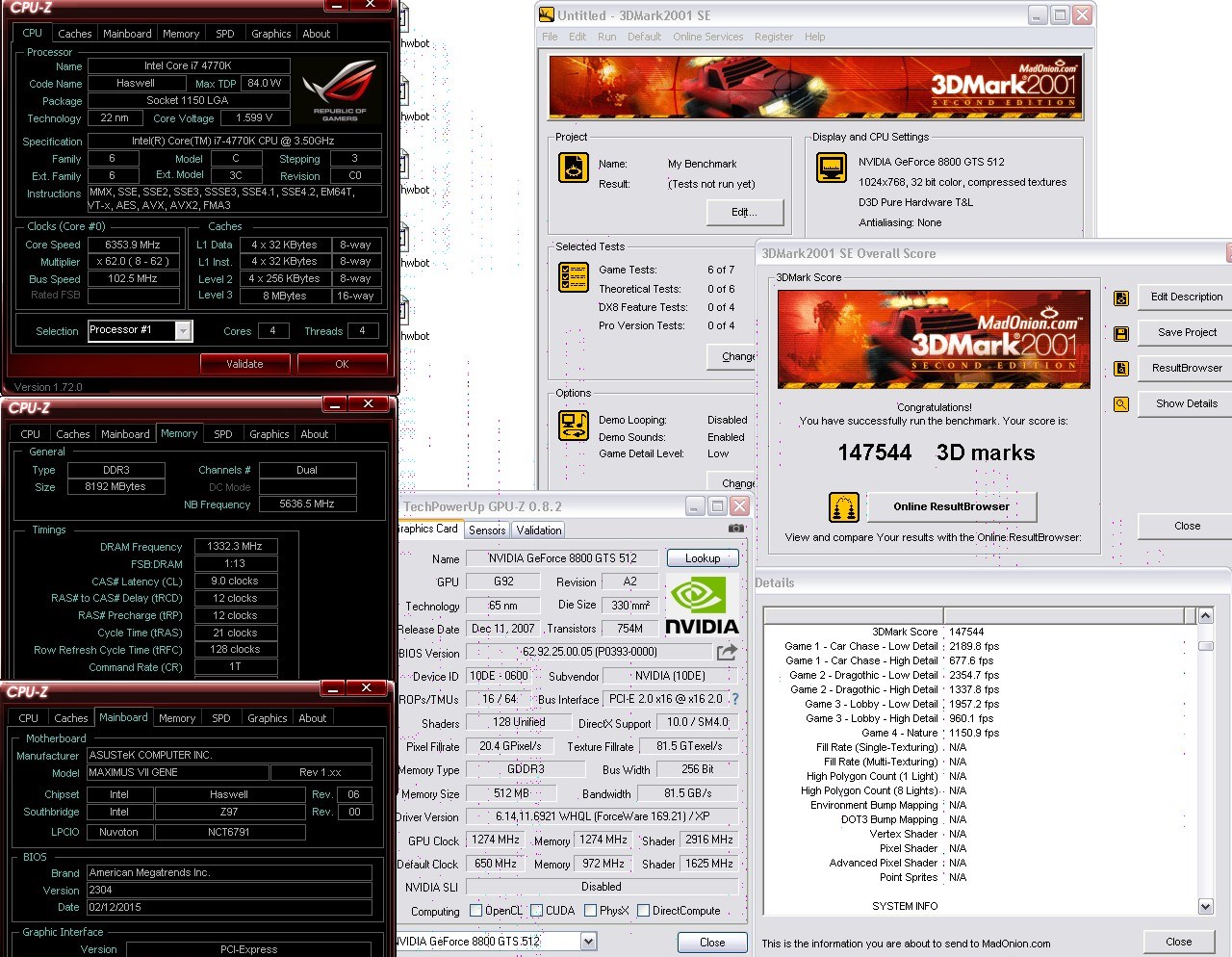Enable the OpenCL checkbox in GPU-Z
1232x957 pixels.
[x=475, y=911]
